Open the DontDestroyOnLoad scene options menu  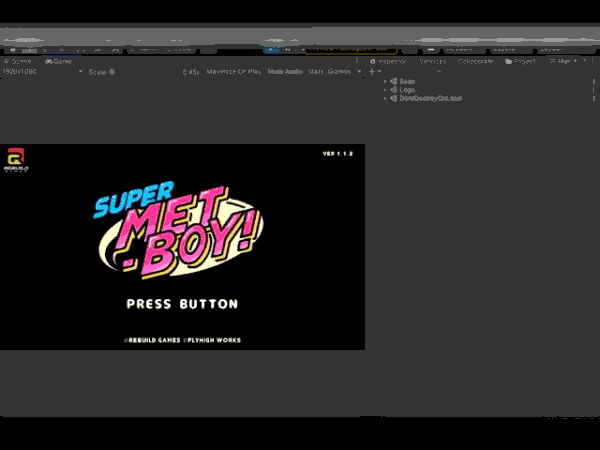click(593, 98)
